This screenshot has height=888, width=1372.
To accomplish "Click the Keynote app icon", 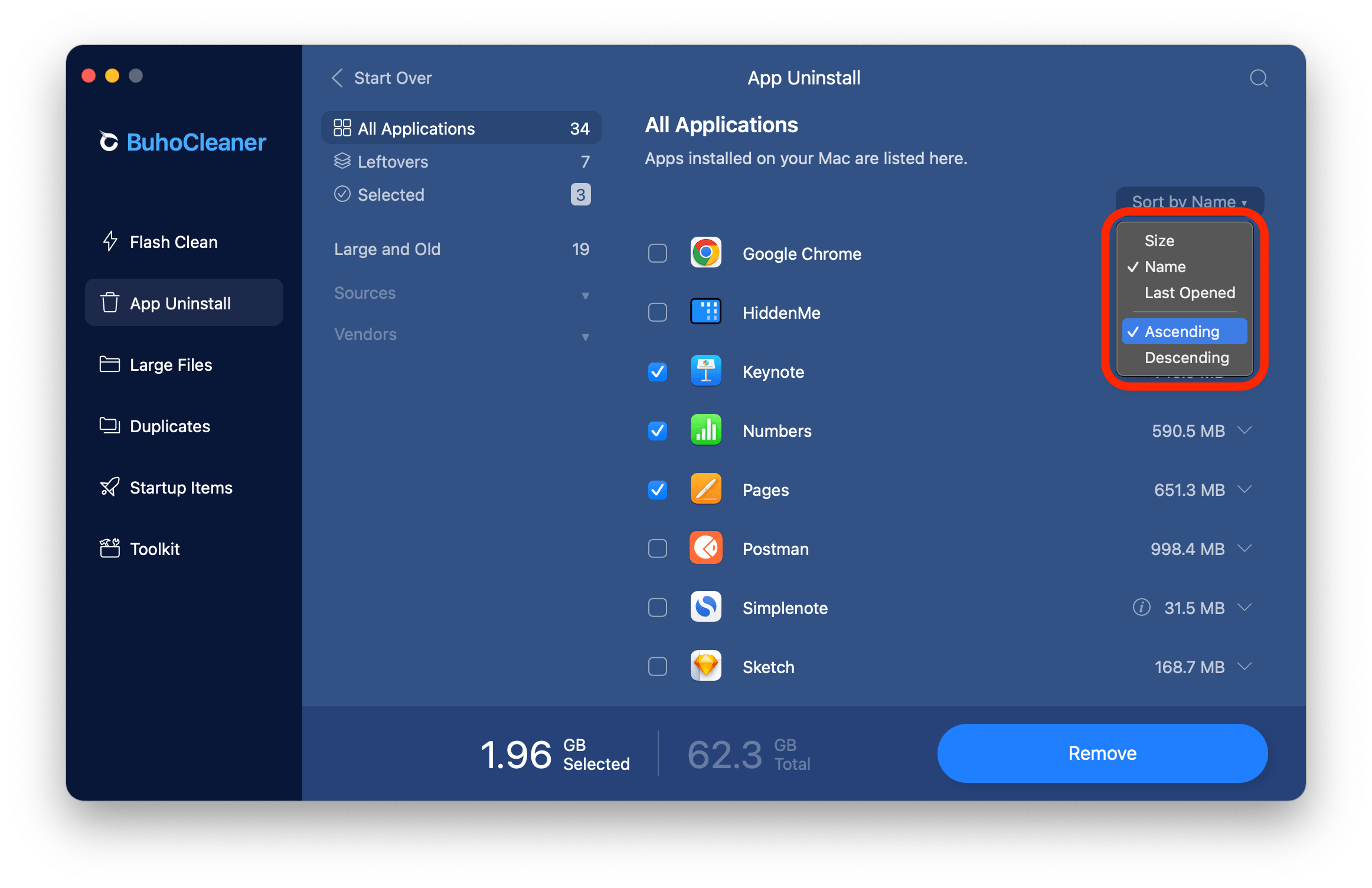I will pyautogui.click(x=706, y=371).
